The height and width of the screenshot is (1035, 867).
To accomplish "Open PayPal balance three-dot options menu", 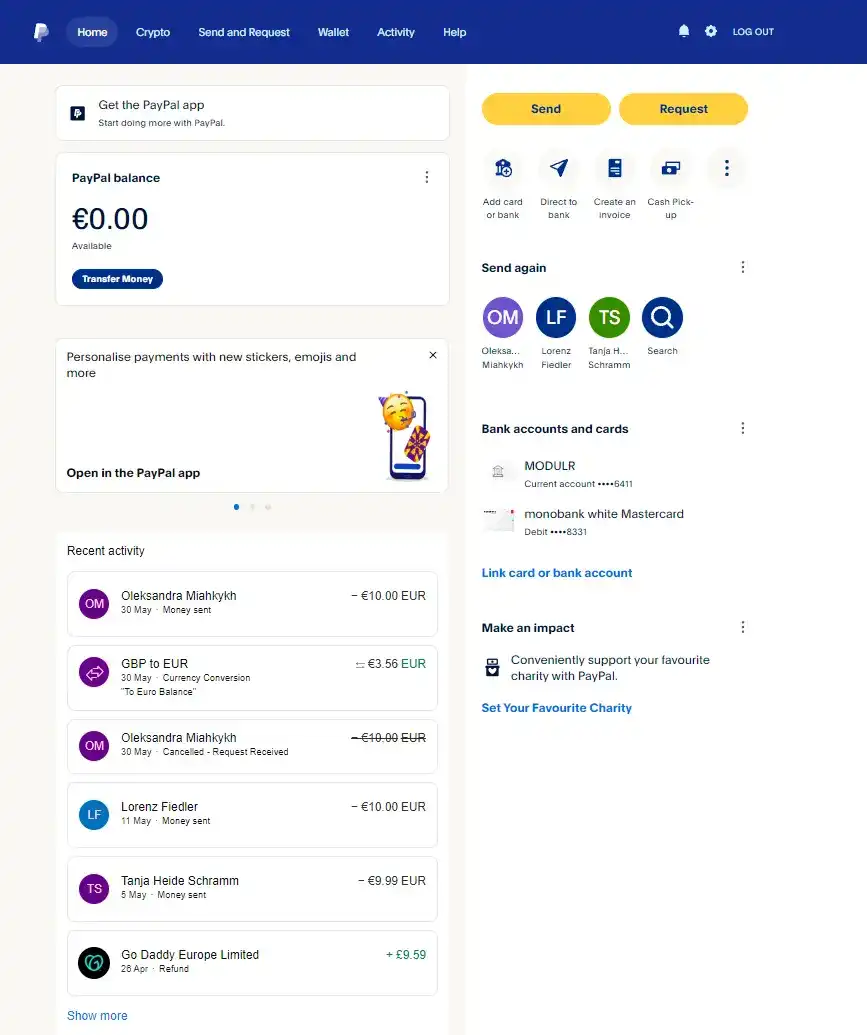I will click(427, 177).
